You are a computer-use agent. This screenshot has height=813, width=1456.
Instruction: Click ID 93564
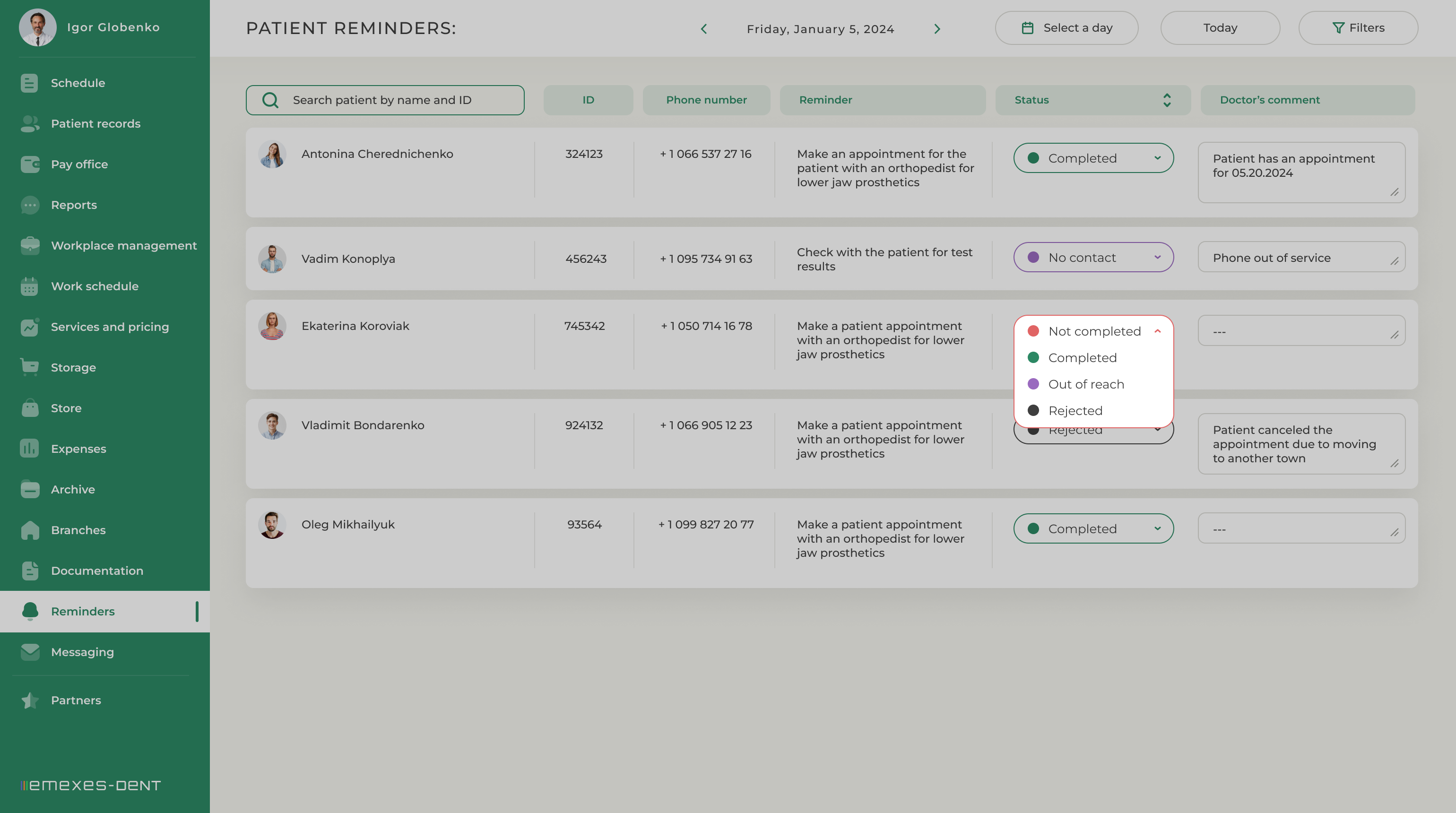[584, 525]
